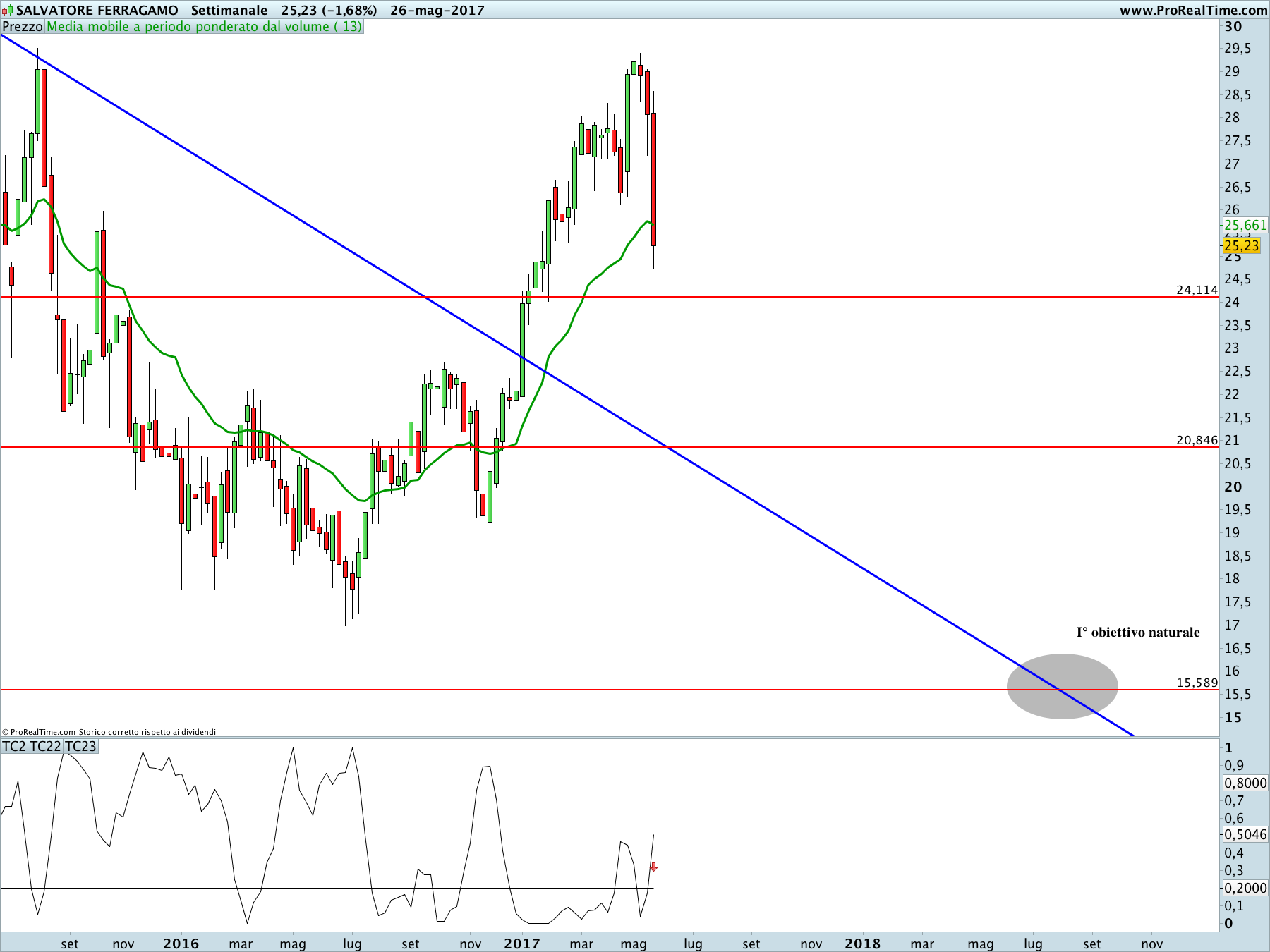1270x952 pixels.
Task: Open the Media mobile ponderato dal volume label
Action: click(204, 27)
